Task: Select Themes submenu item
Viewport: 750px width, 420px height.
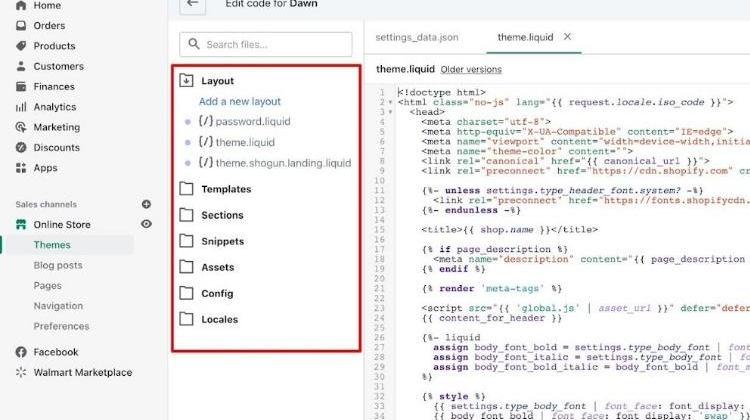Action: click(52, 245)
